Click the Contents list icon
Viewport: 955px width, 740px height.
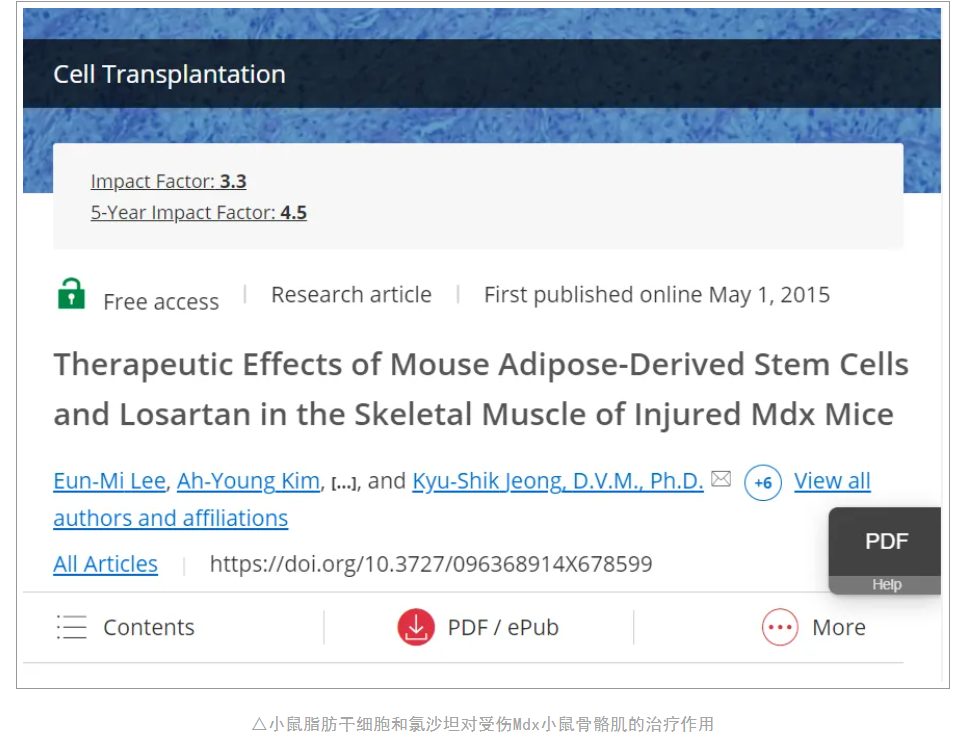pyautogui.click(x=72, y=627)
